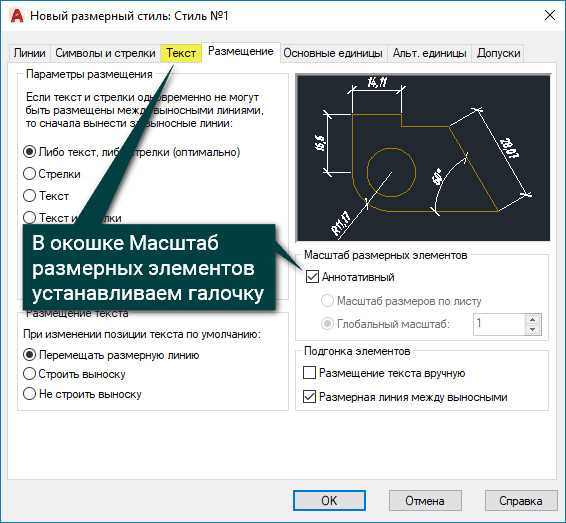
Task: Close the dimension style dialog
Action: (x=549, y=16)
